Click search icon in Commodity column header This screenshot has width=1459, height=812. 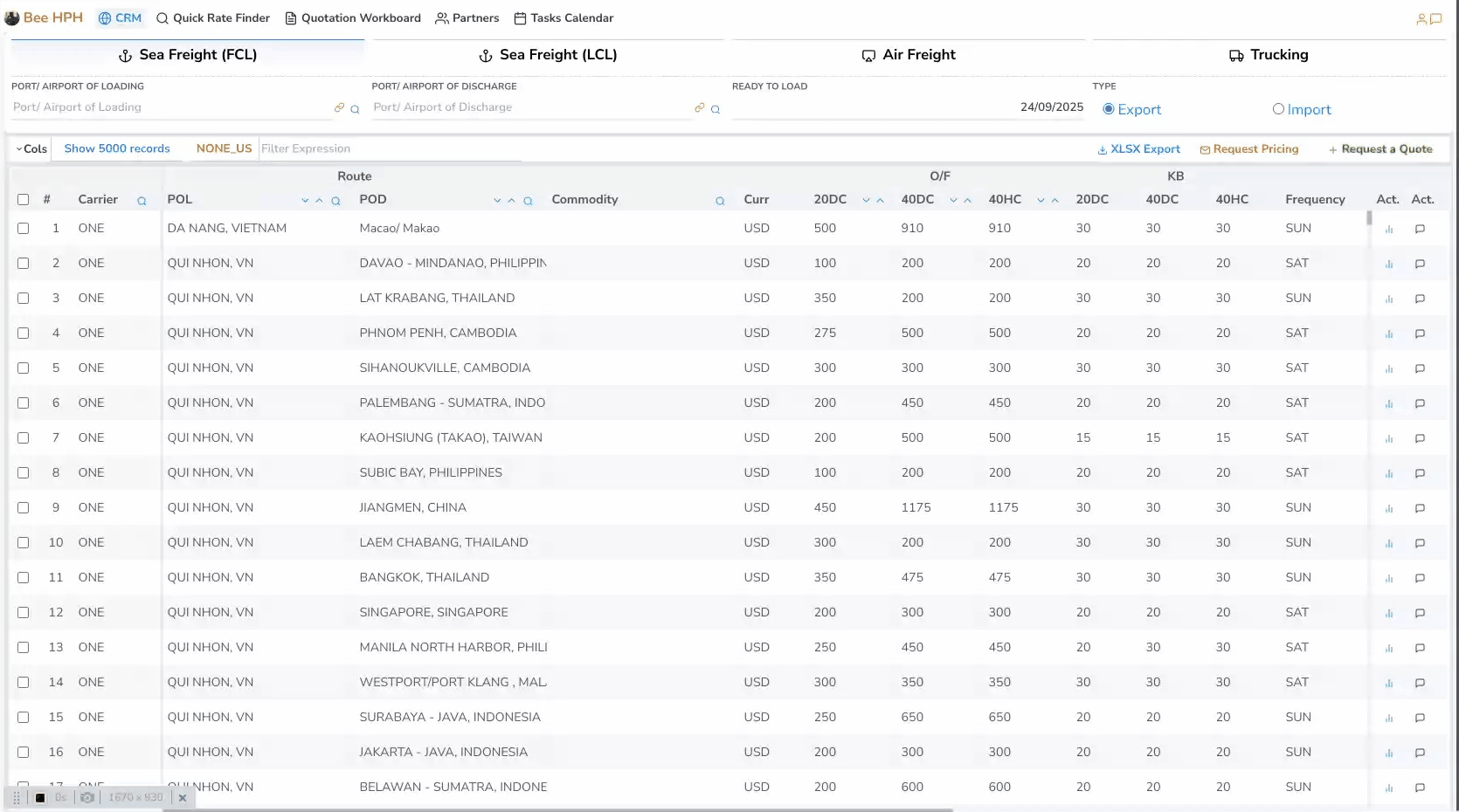coord(720,201)
